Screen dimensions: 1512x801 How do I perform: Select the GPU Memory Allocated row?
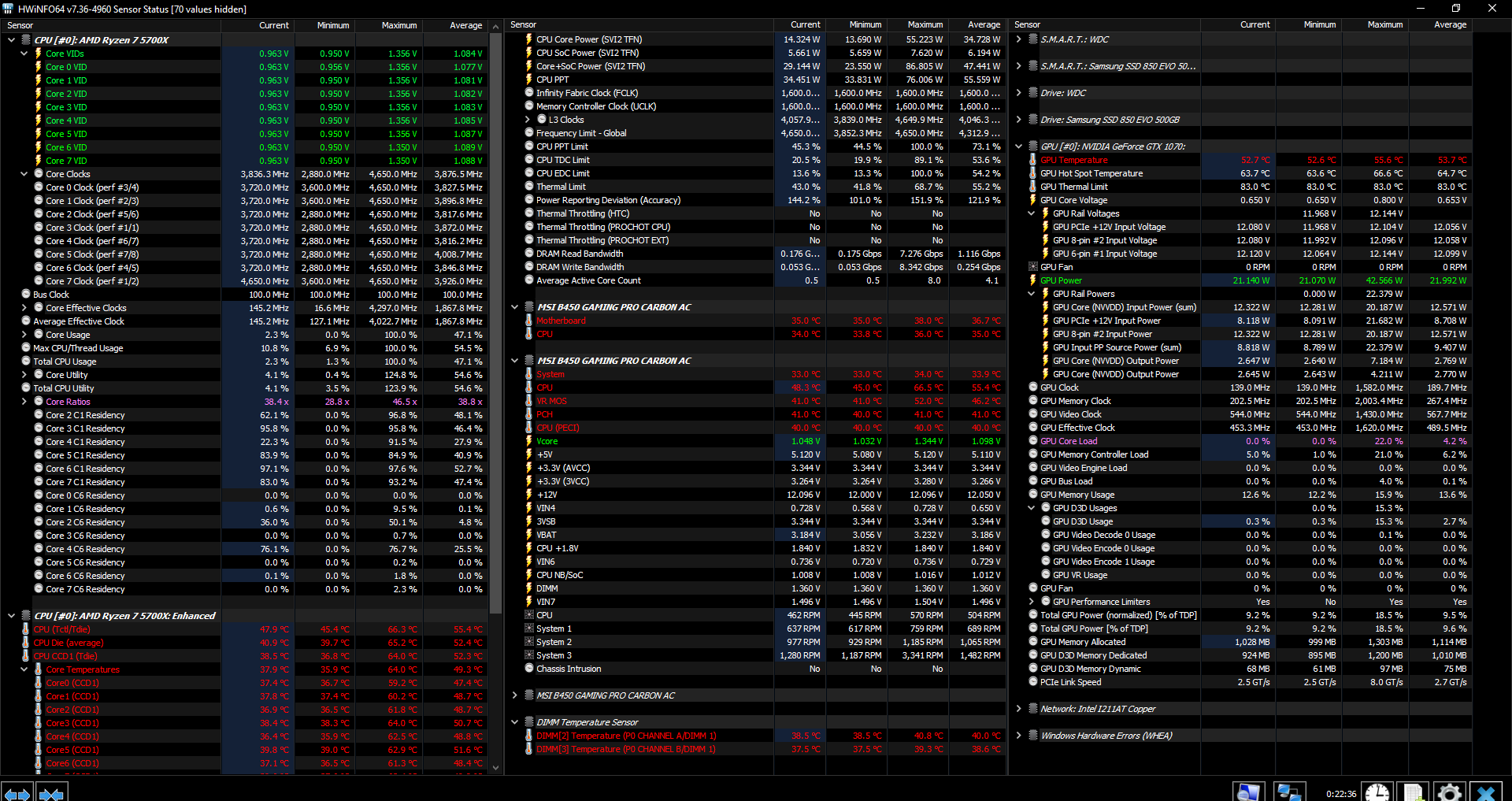(1242, 642)
